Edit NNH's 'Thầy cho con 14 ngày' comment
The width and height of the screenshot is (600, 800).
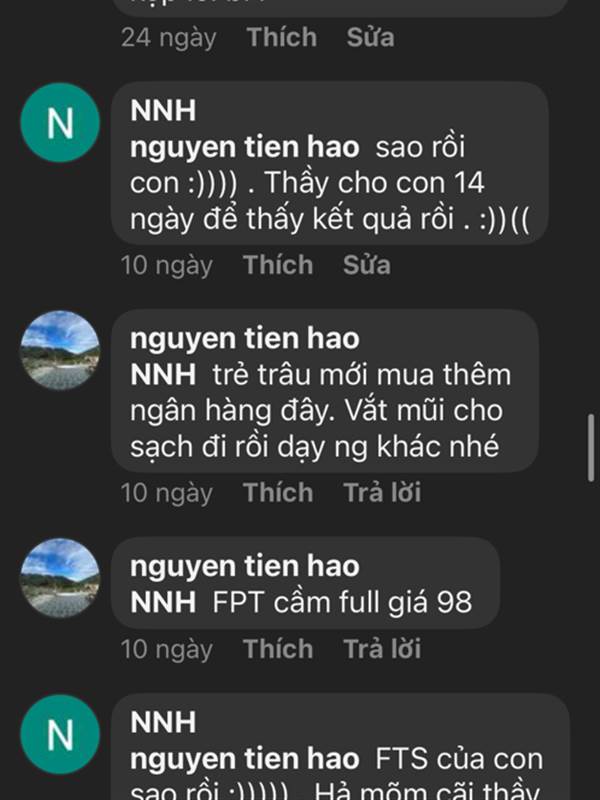[367, 265]
